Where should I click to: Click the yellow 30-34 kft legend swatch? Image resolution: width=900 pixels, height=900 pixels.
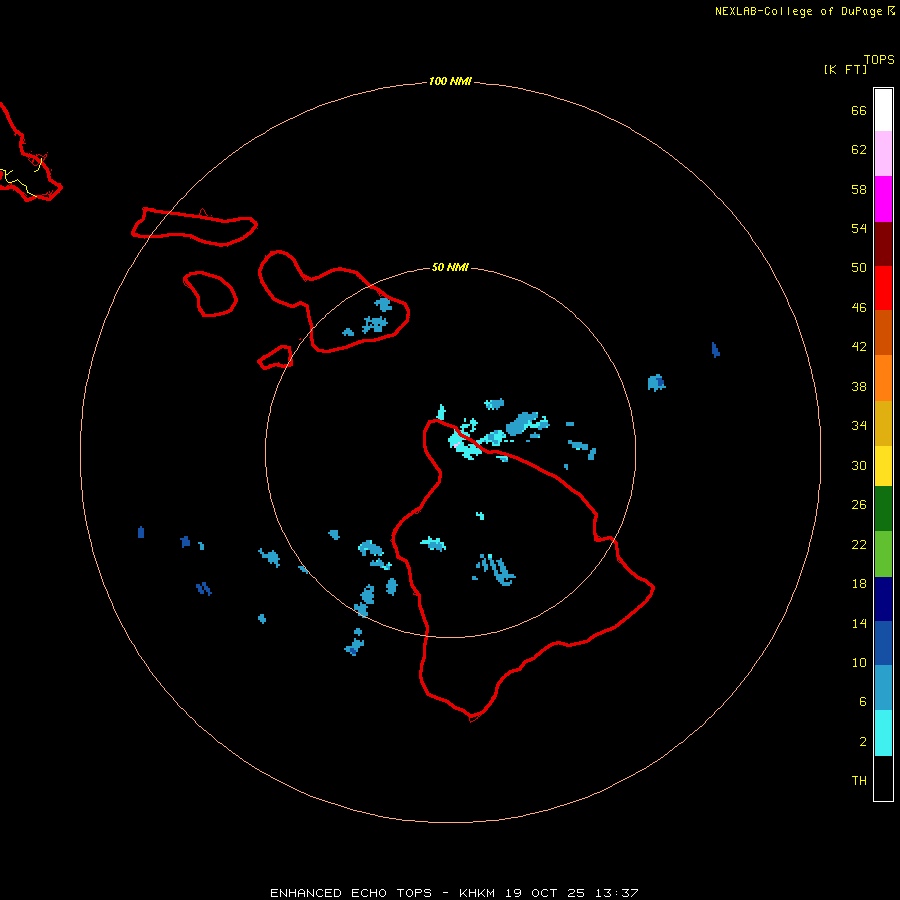[x=883, y=465]
